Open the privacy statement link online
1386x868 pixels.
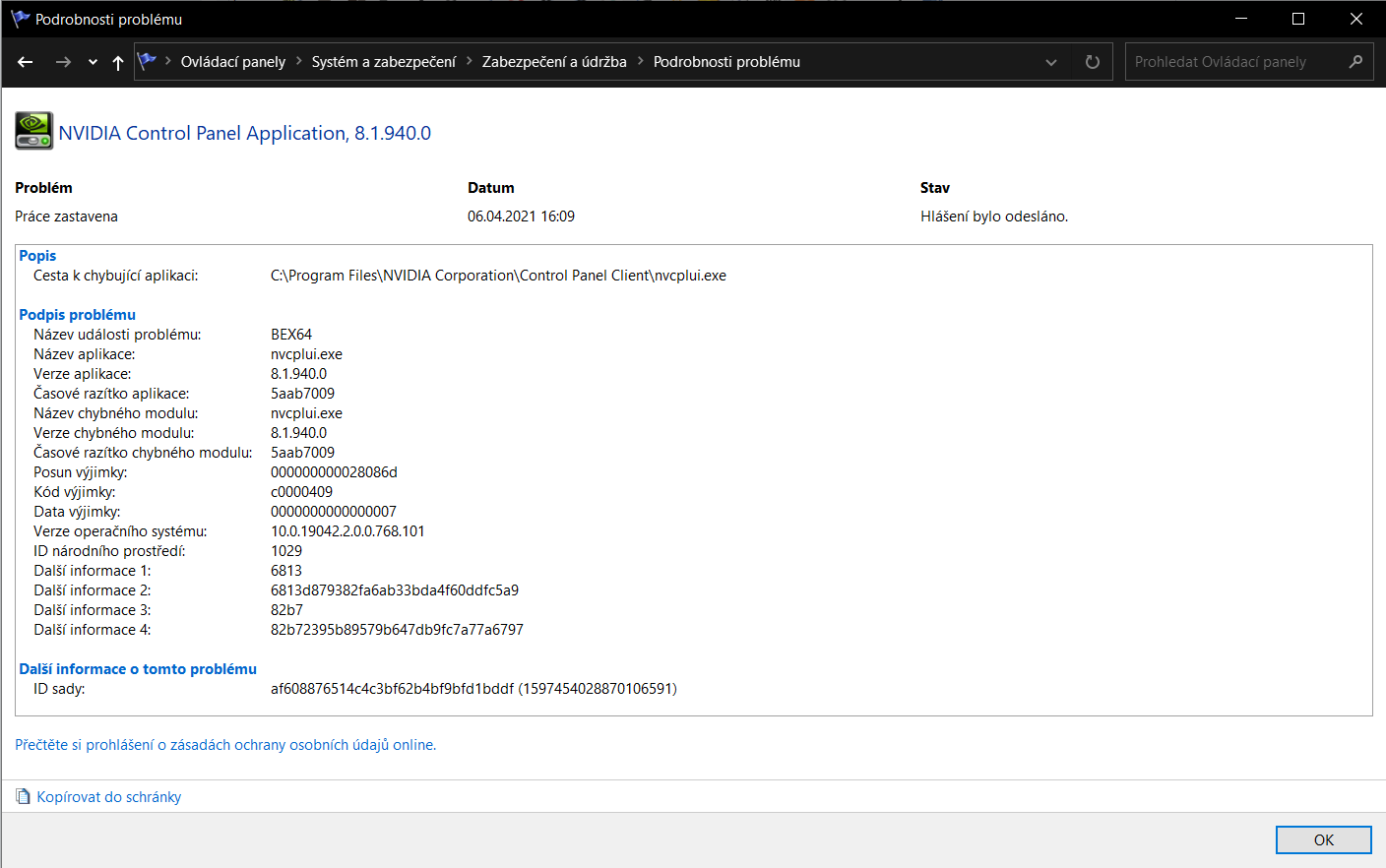(x=225, y=745)
